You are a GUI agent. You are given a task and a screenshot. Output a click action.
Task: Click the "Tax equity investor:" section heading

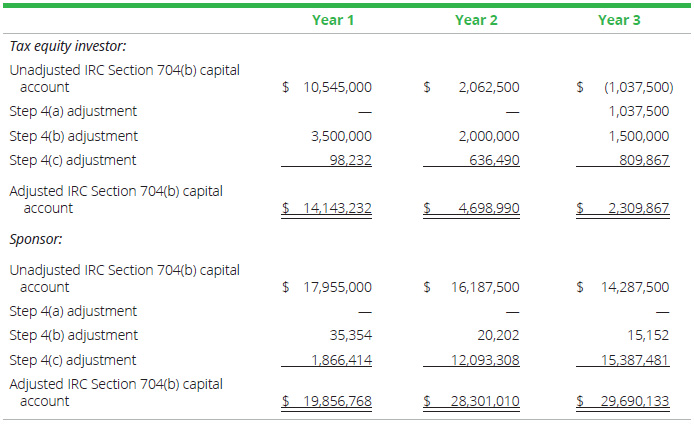68,46
